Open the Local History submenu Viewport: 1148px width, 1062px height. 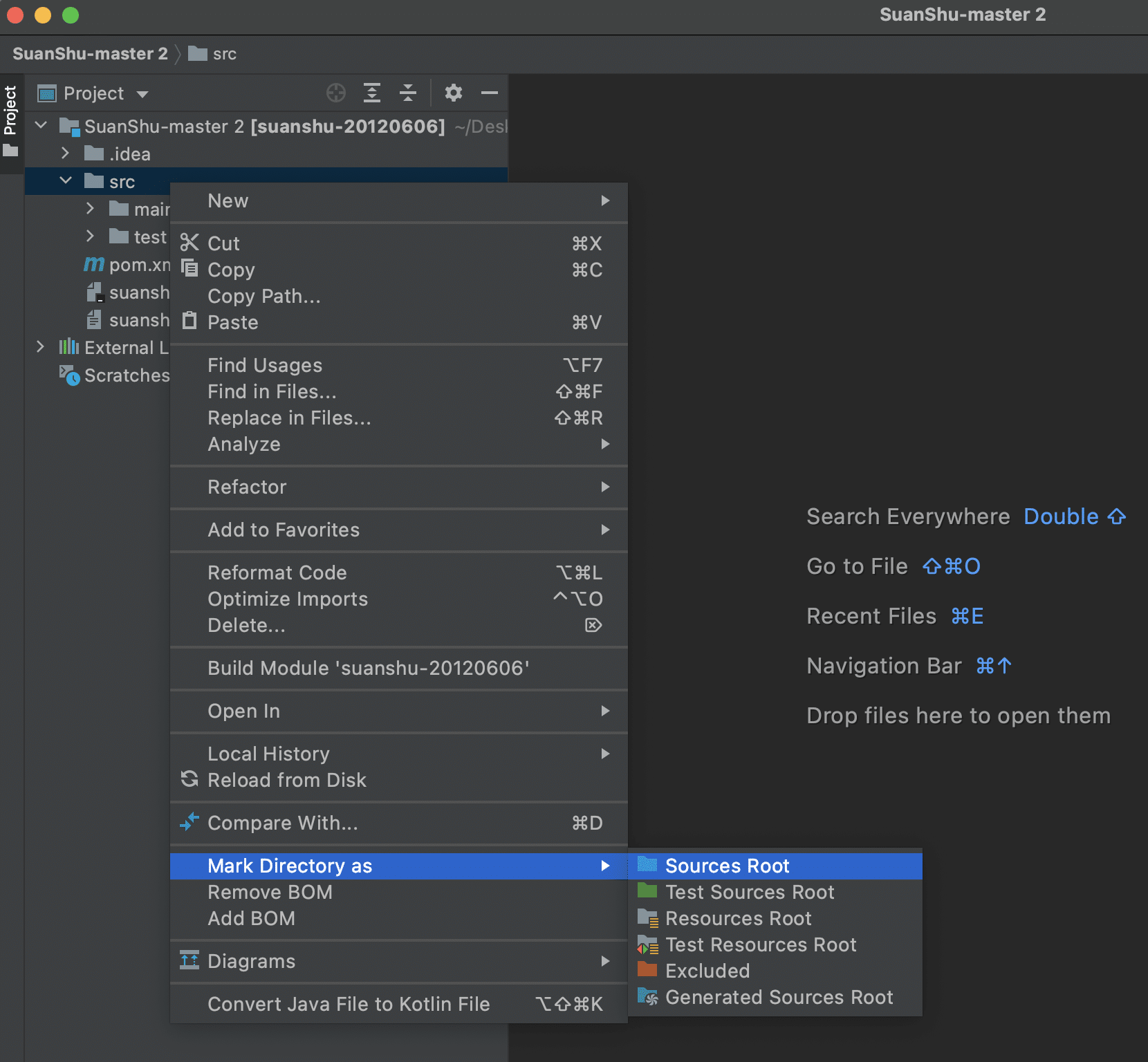[399, 754]
